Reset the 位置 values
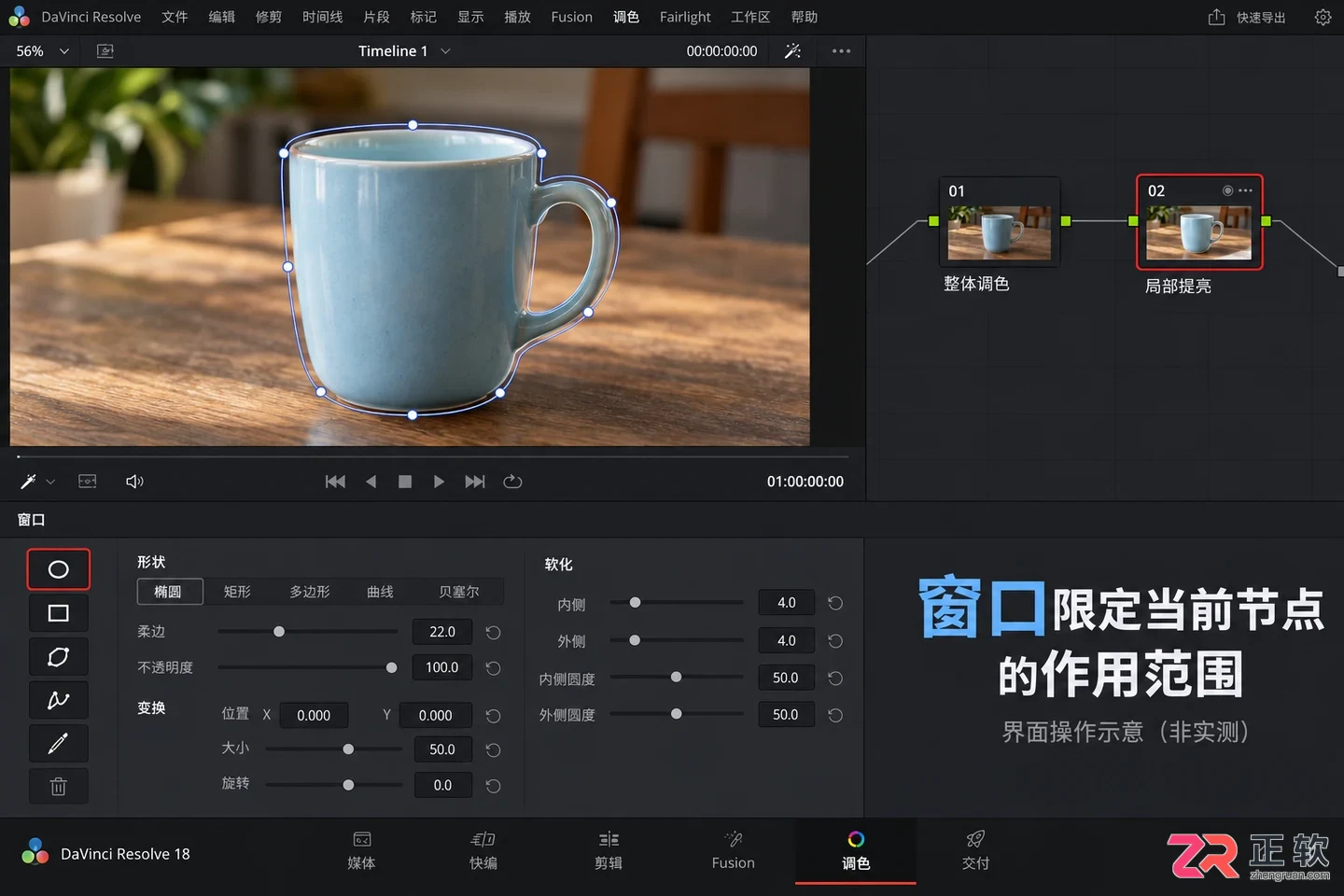1344x896 pixels. tap(494, 716)
